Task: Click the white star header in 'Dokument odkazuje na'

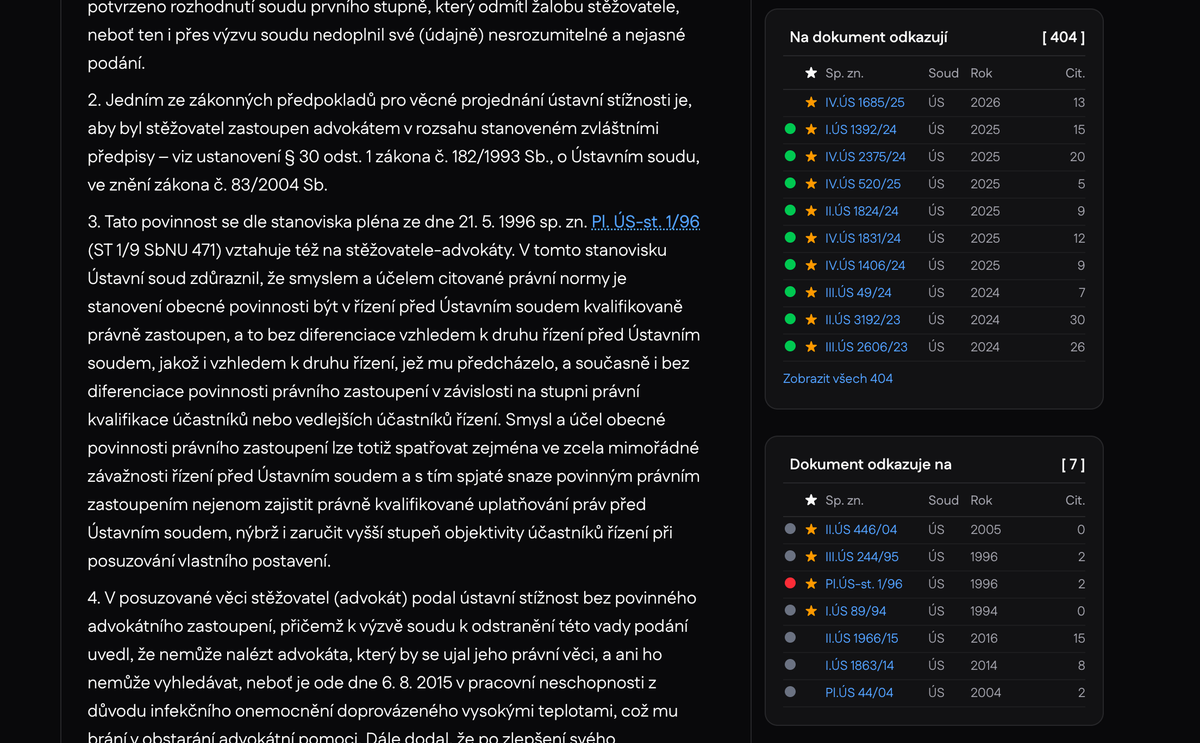Action: click(811, 500)
